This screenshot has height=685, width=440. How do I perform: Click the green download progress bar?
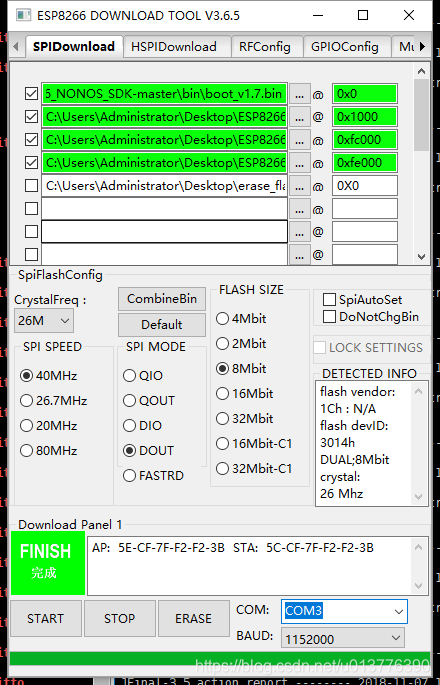click(220, 658)
